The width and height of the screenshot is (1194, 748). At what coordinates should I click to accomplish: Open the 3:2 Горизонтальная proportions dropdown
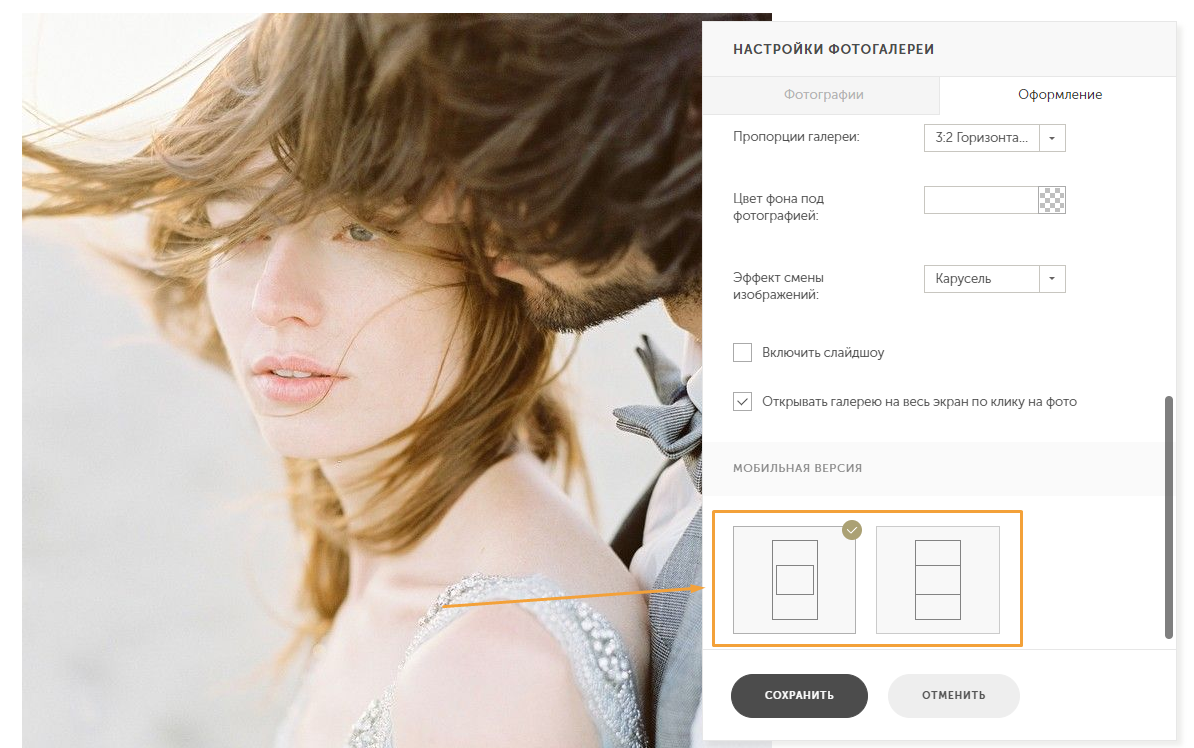(x=981, y=138)
